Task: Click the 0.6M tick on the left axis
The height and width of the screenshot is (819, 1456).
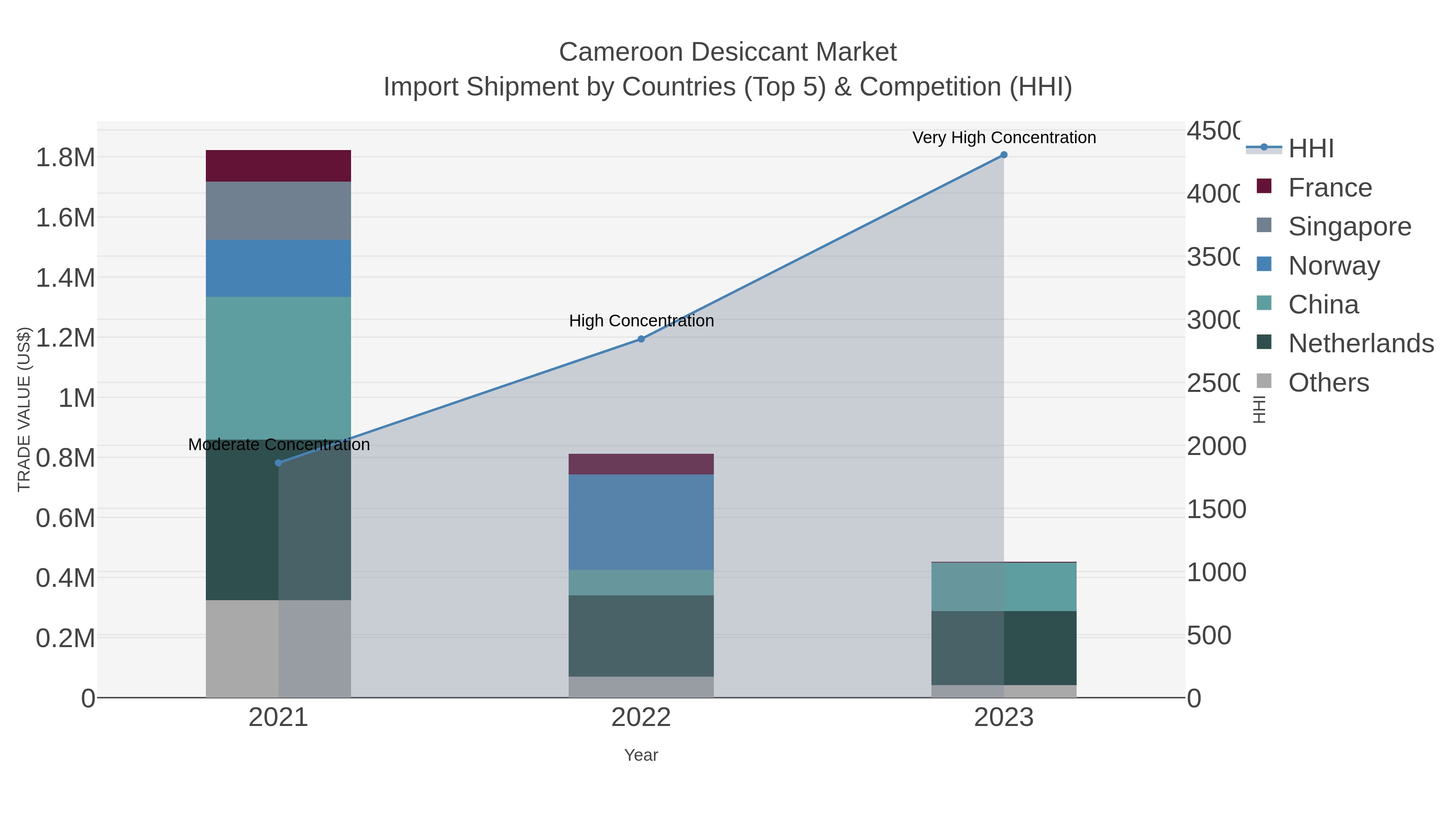Action: (x=66, y=518)
